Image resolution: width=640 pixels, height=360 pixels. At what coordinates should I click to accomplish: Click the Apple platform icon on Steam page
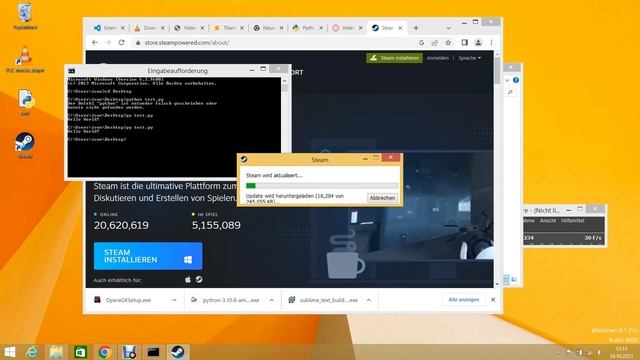(x=188, y=280)
